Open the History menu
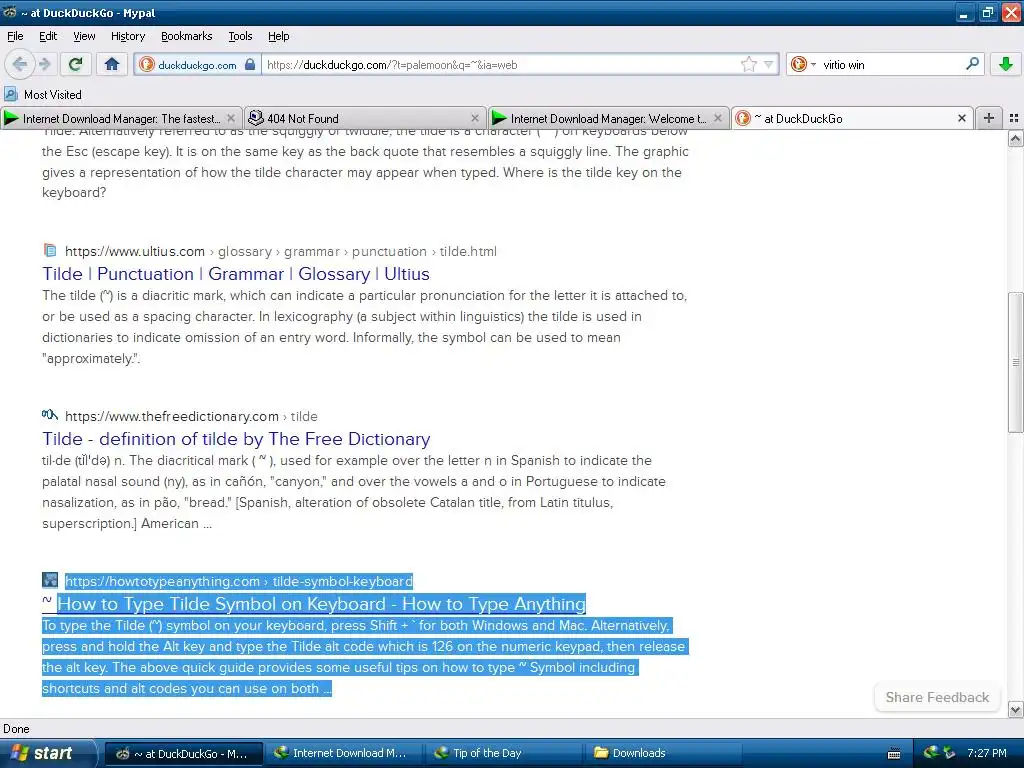1024x768 pixels. (x=128, y=36)
